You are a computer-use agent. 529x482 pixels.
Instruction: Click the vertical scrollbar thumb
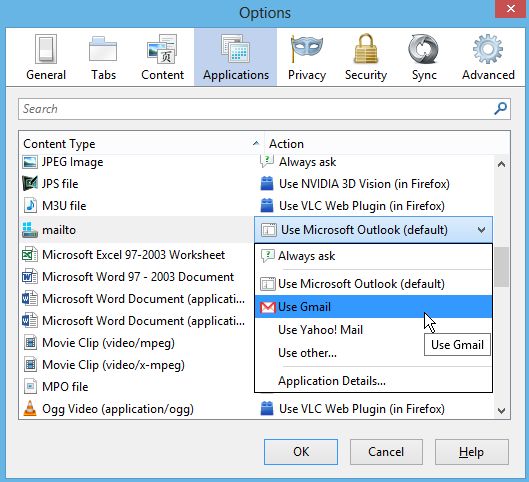(501, 267)
